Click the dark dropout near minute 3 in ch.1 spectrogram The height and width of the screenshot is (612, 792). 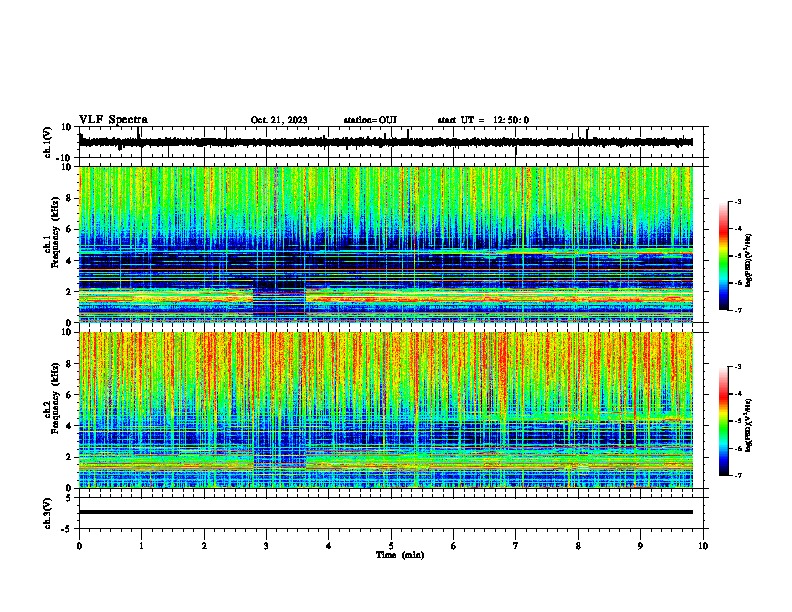pyautogui.click(x=279, y=300)
